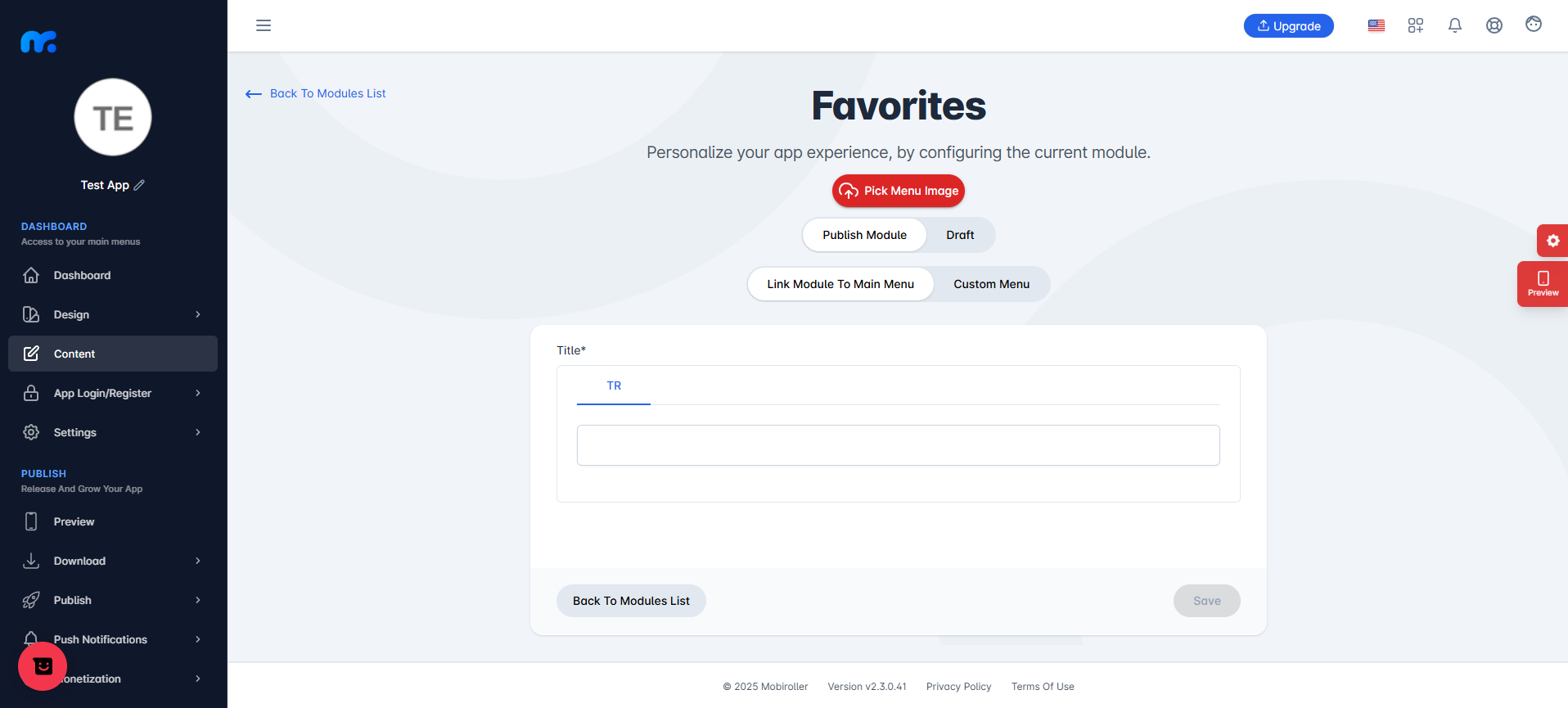This screenshot has height=708, width=1568.
Task: Open the Dashboard sidebar item
Action: 113,275
